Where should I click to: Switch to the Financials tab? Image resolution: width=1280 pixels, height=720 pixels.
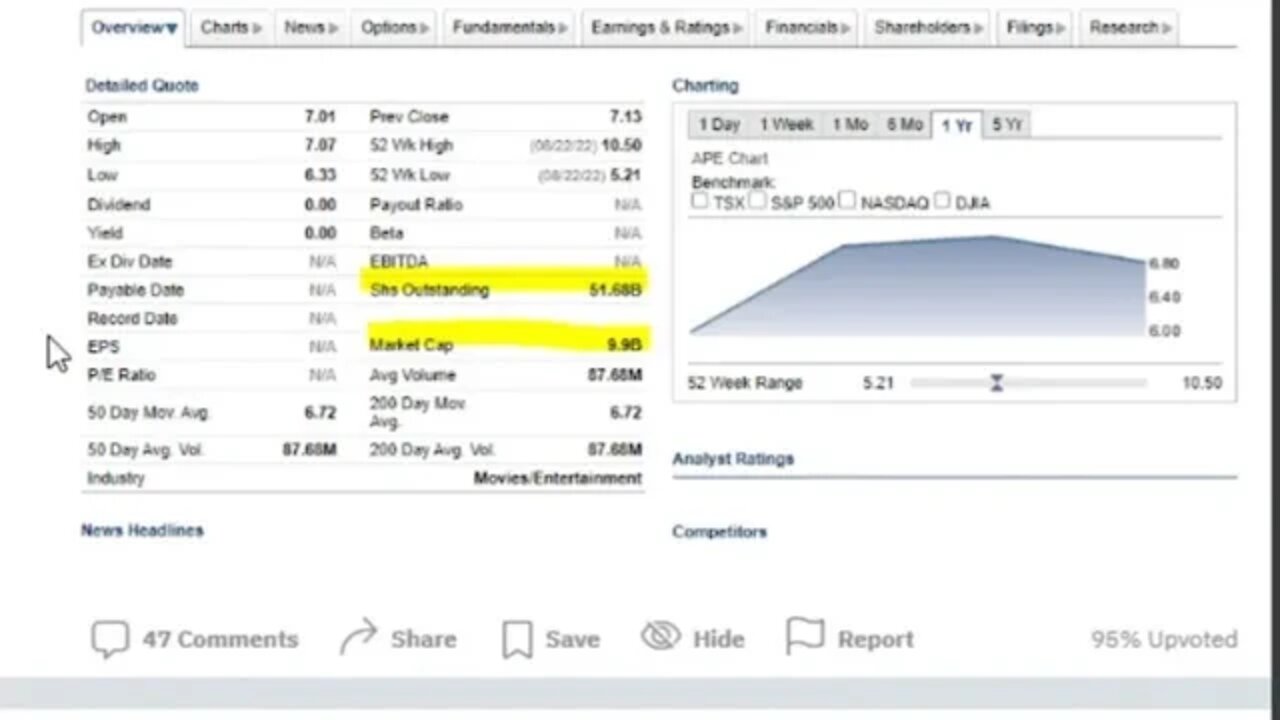(x=807, y=28)
